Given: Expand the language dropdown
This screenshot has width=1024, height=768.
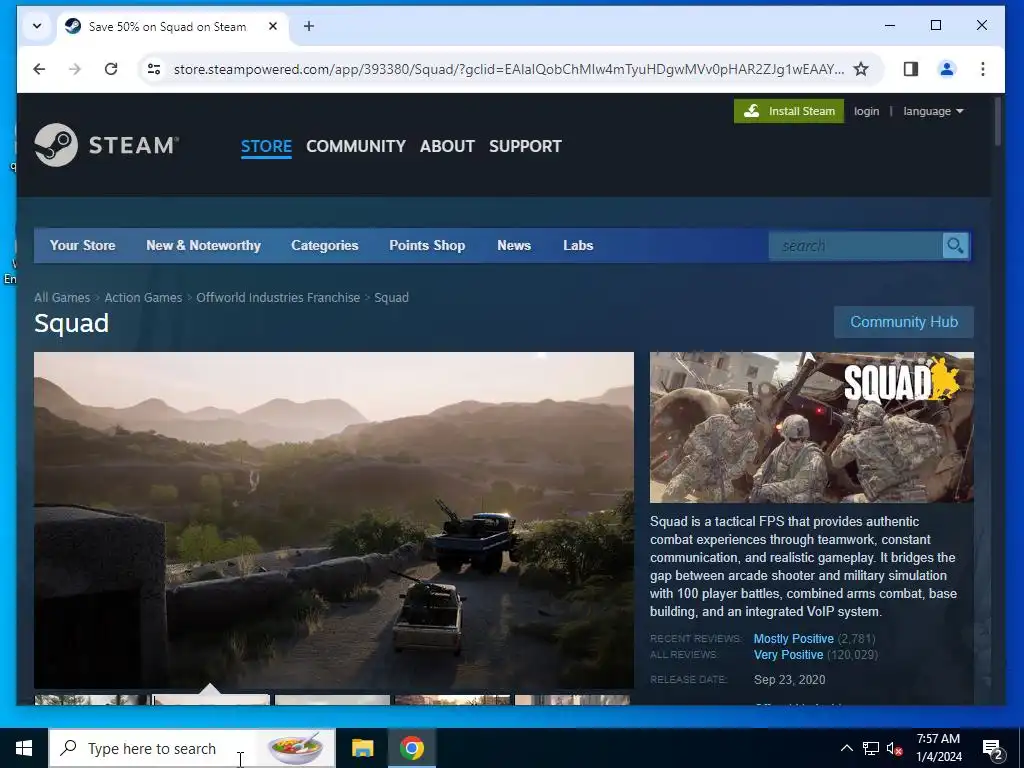Looking at the screenshot, I should pos(933,111).
